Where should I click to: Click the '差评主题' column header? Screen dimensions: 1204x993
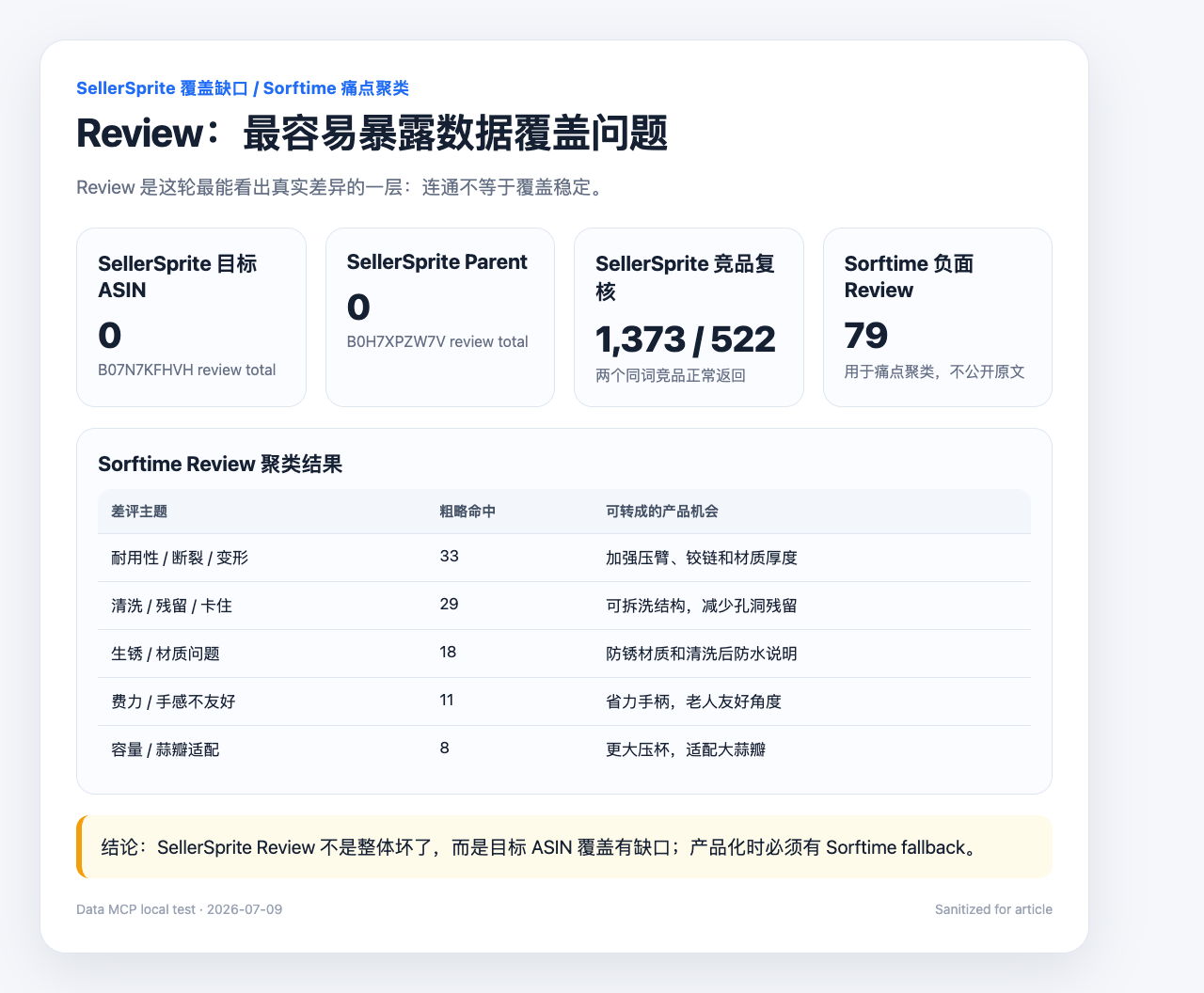coord(139,512)
